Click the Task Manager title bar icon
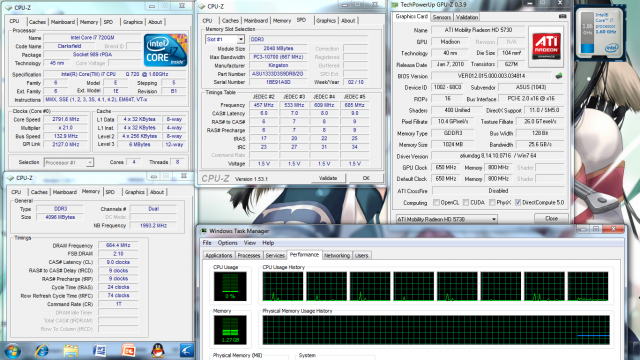Image resolution: width=640 pixels, height=360 pixels. tap(203, 231)
